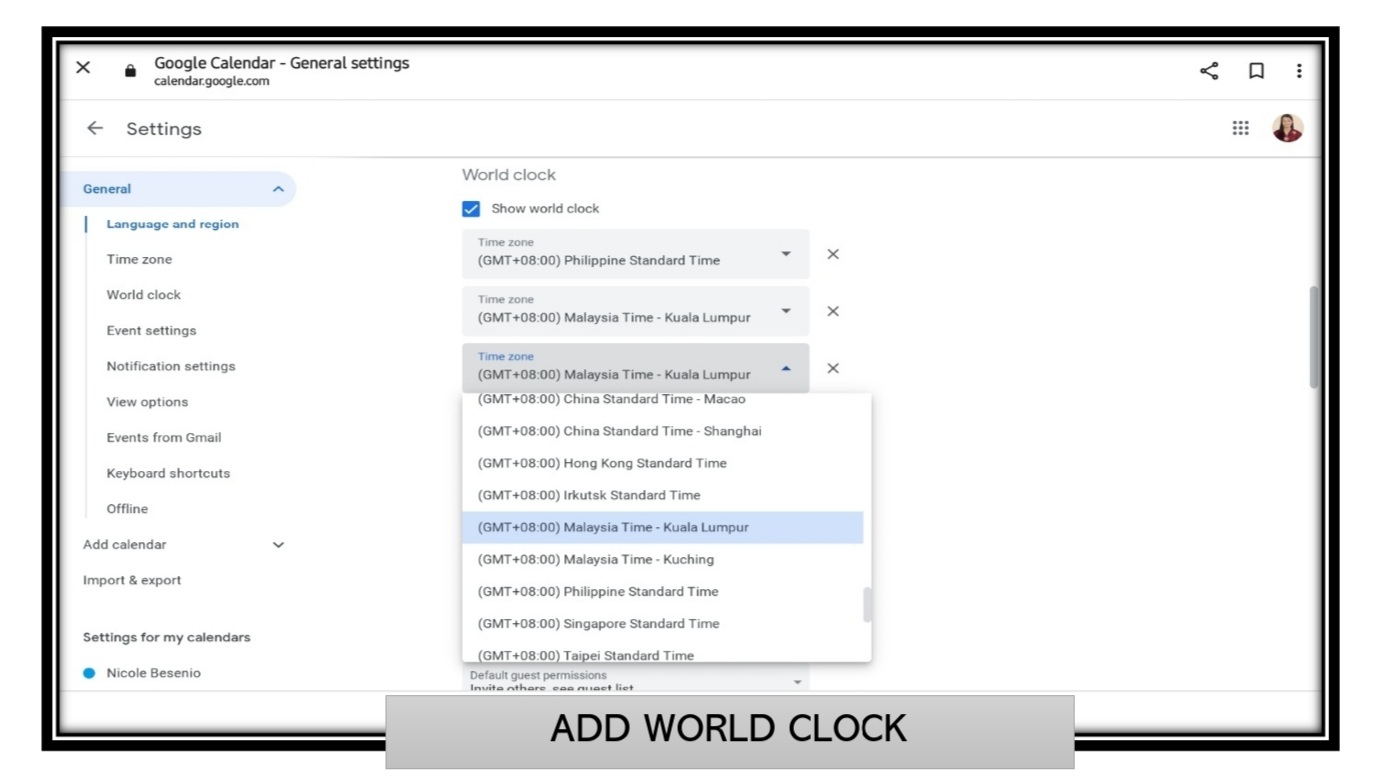The width and height of the screenshot is (1375, 780).
Task: Open Import & export
Action: 132,580
